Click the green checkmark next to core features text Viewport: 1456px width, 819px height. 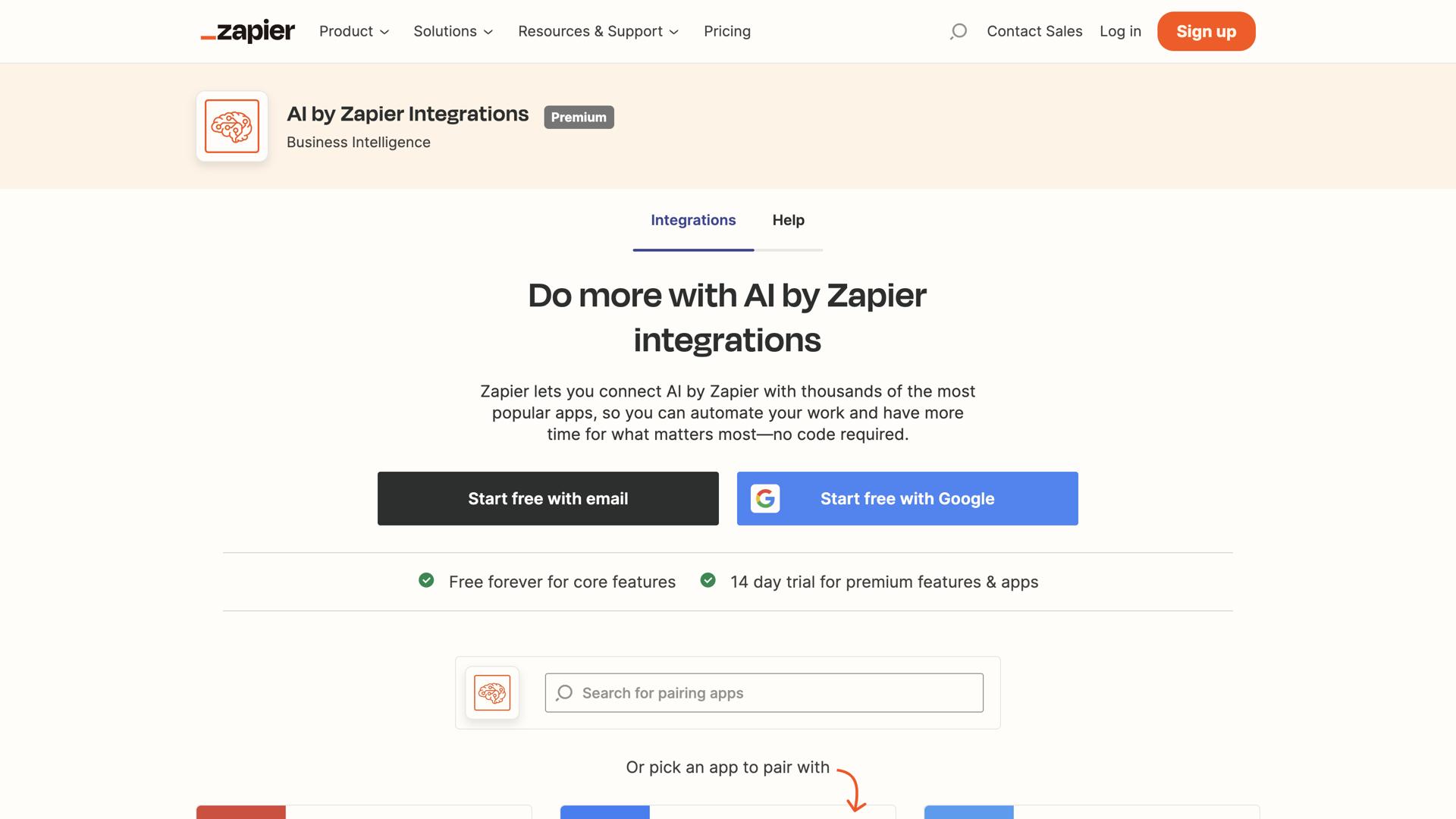tap(426, 581)
